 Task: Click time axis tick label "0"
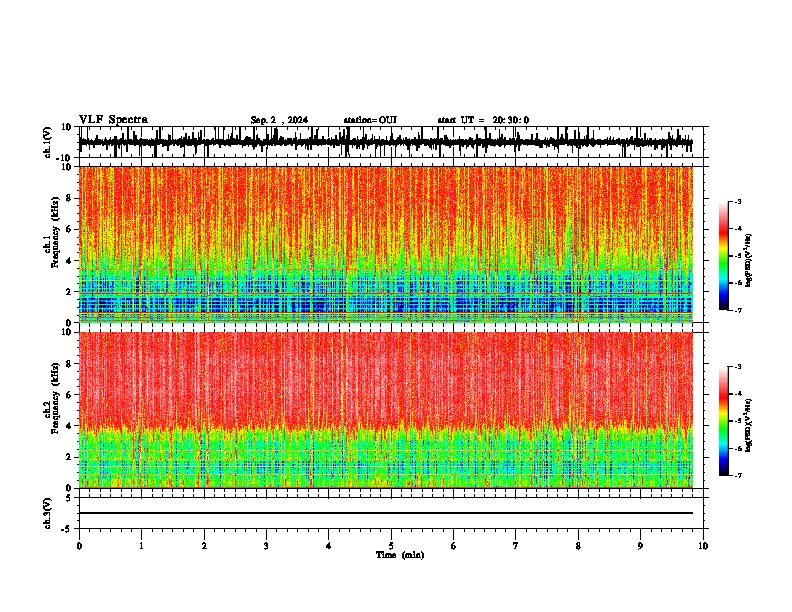79,546
